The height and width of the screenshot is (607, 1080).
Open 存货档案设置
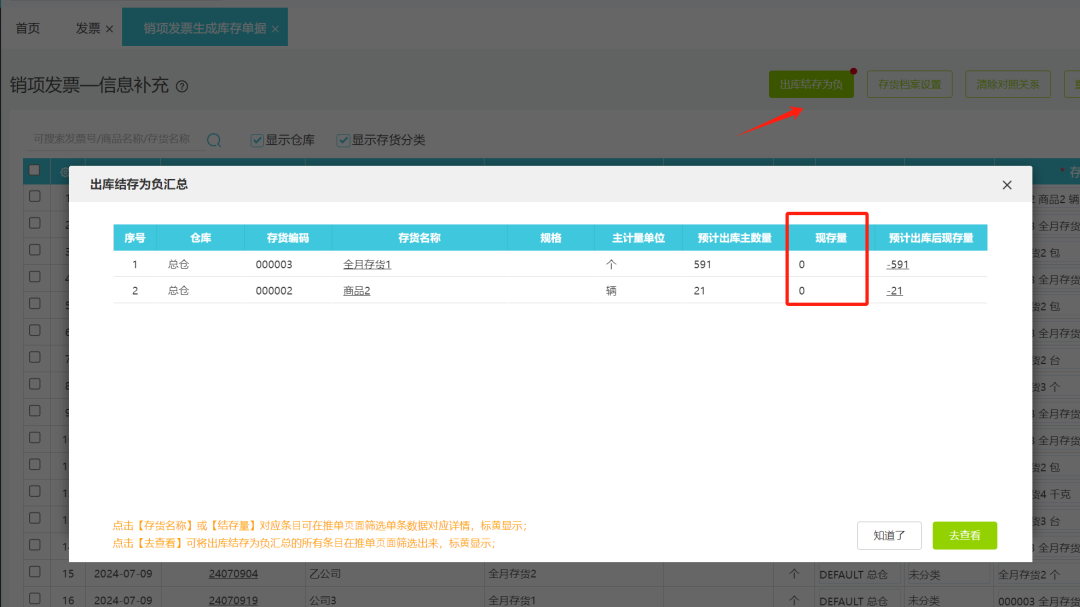click(x=909, y=84)
